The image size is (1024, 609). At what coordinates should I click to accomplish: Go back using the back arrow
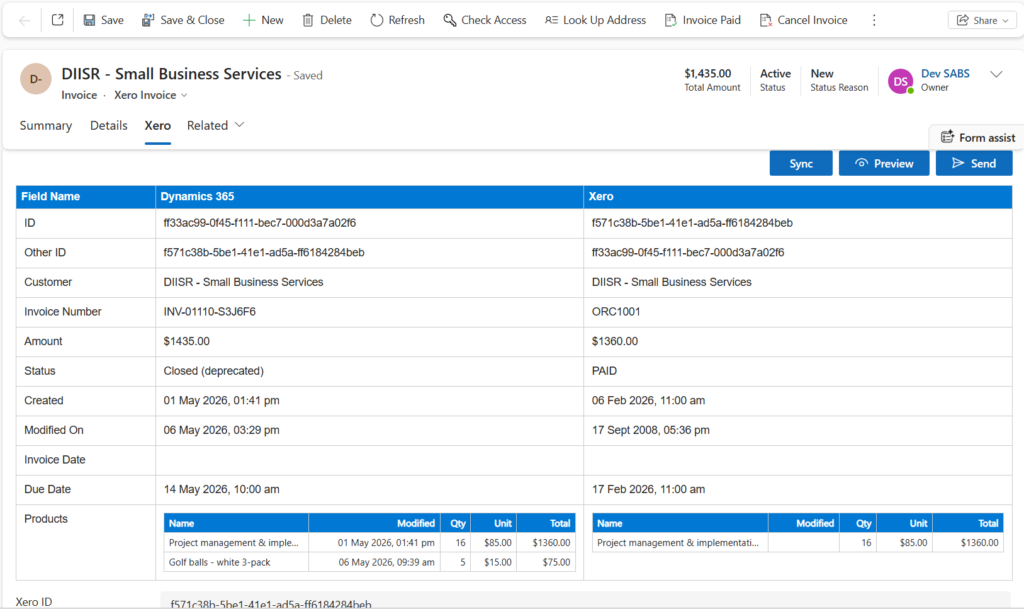point(24,20)
